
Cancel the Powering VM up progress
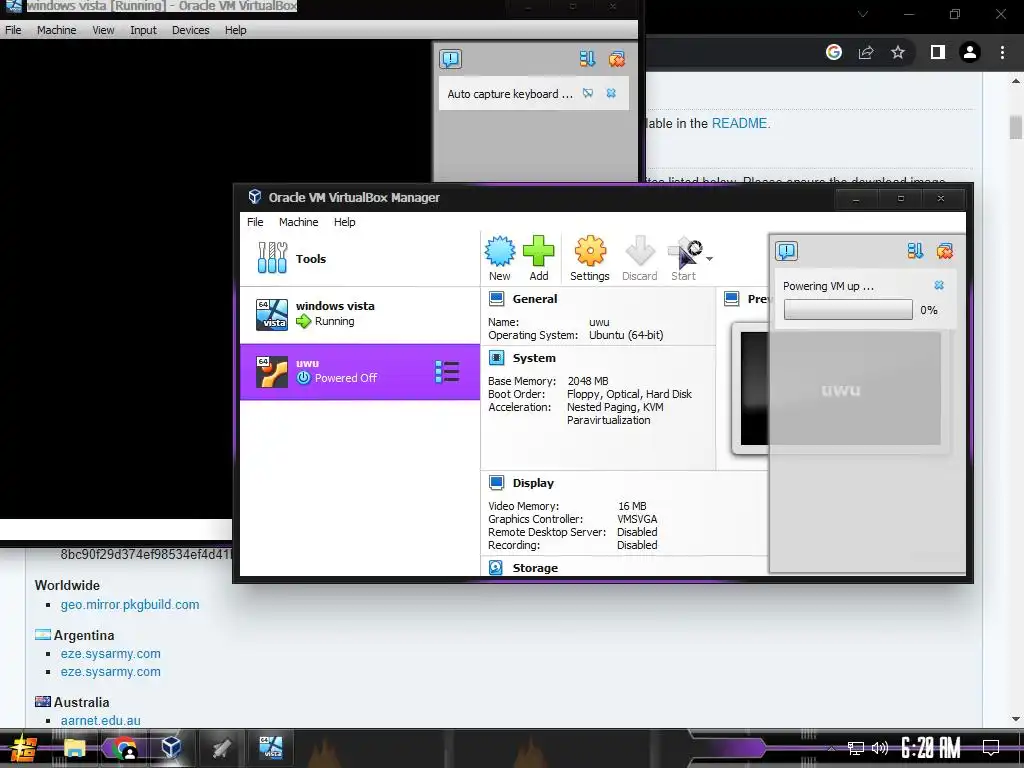coord(939,285)
